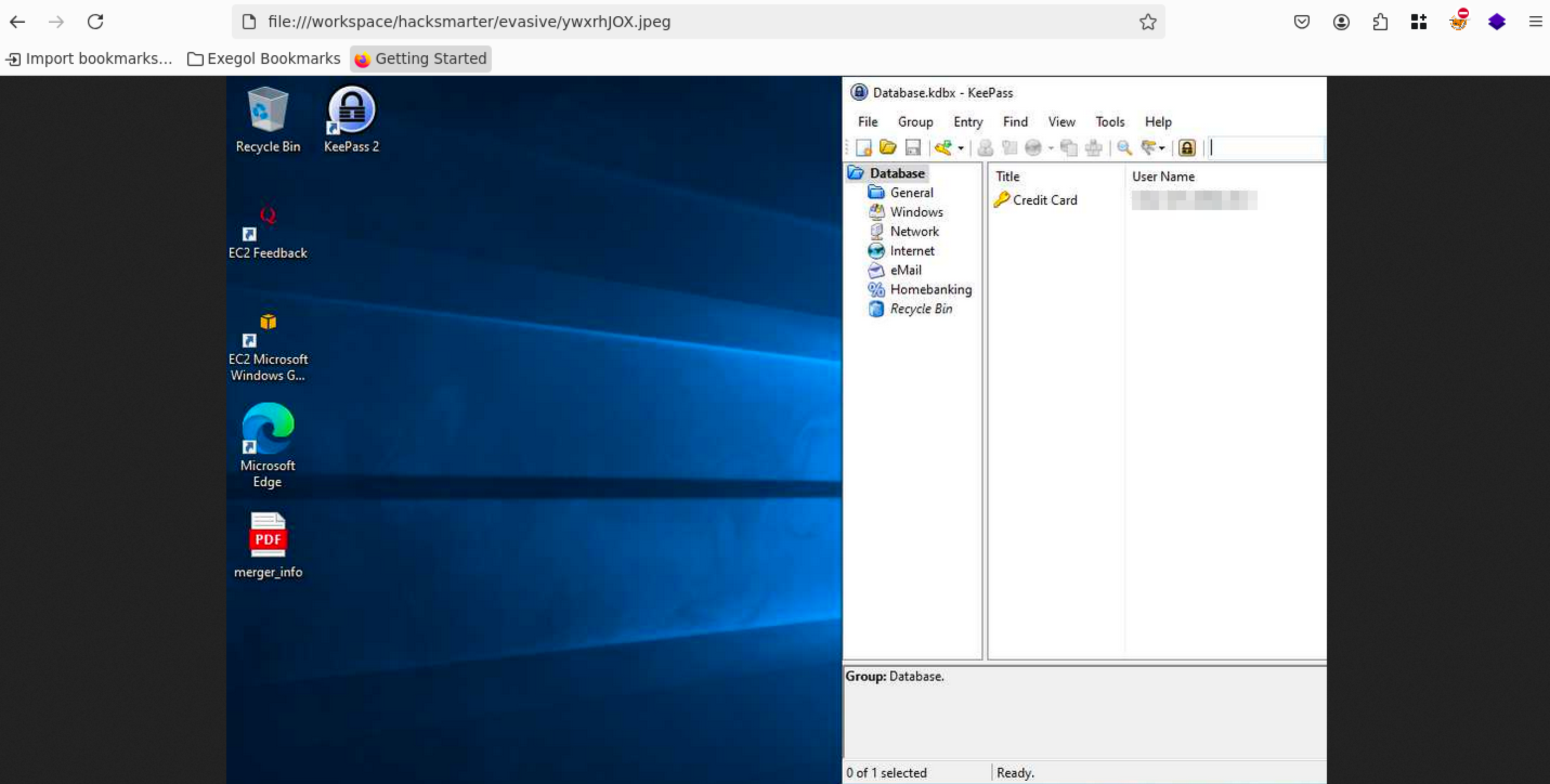Screen dimensions: 1550x784
Task: Bookmark this page with the star icon
Action: (1148, 22)
